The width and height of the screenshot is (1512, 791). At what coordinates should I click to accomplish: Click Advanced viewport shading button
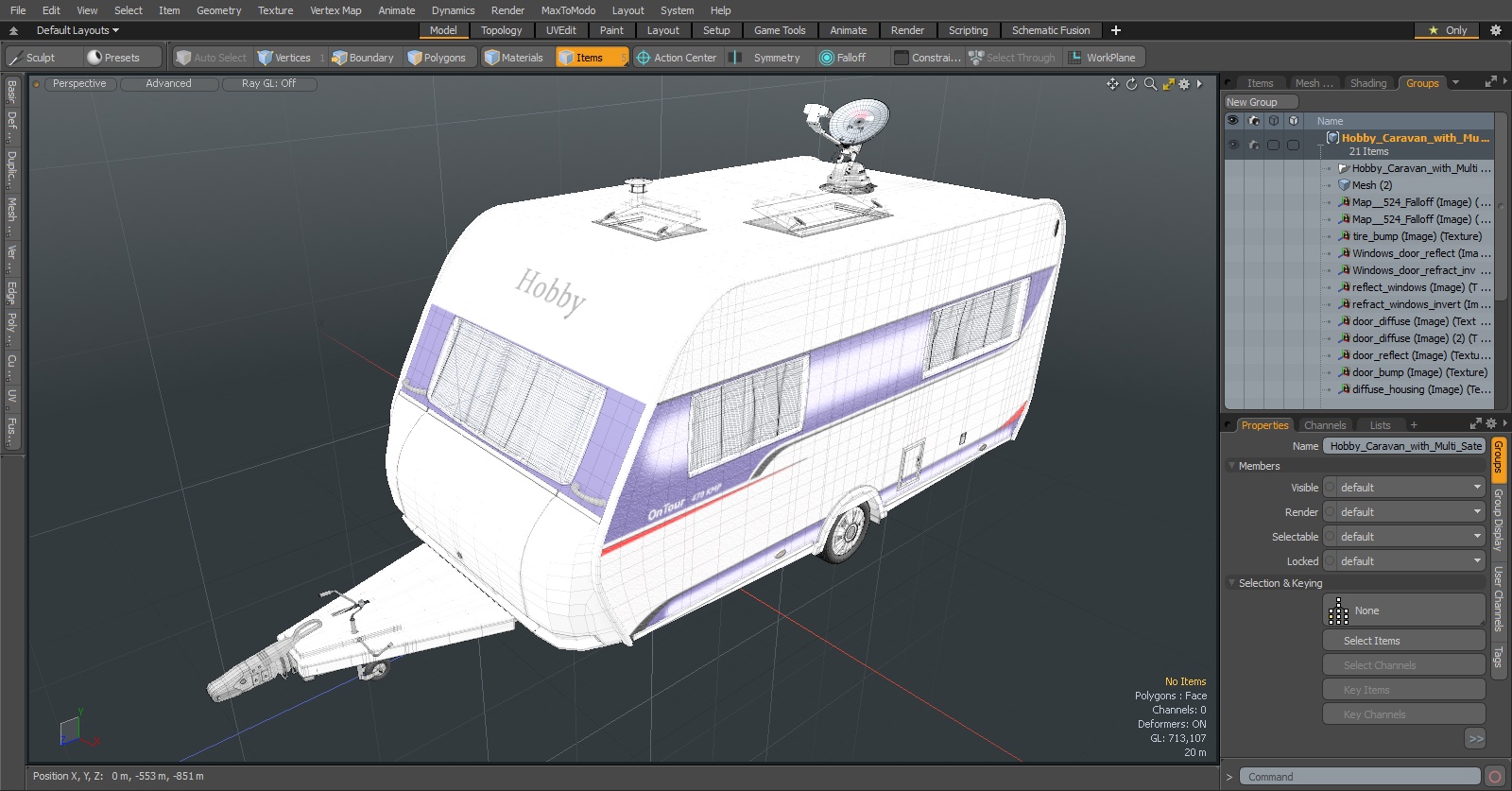[169, 84]
